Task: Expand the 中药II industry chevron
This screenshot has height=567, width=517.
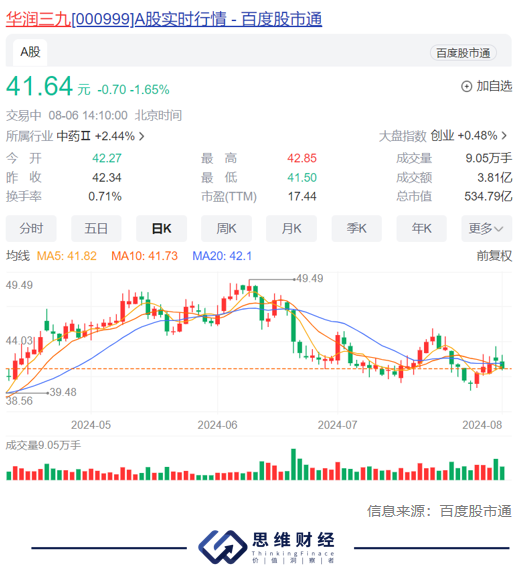Action: pos(142,136)
